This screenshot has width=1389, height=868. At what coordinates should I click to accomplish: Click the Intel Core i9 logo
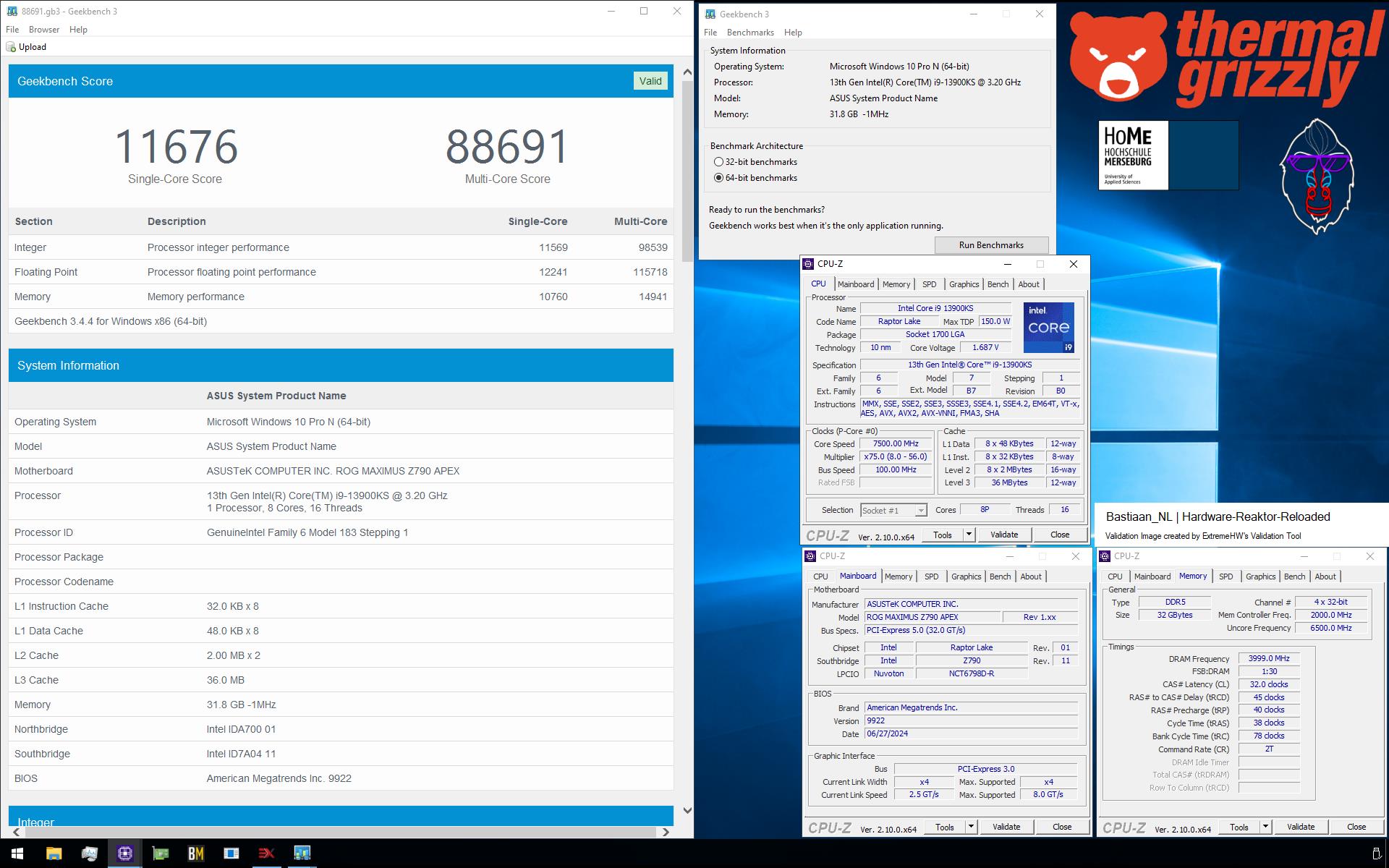click(x=1049, y=328)
